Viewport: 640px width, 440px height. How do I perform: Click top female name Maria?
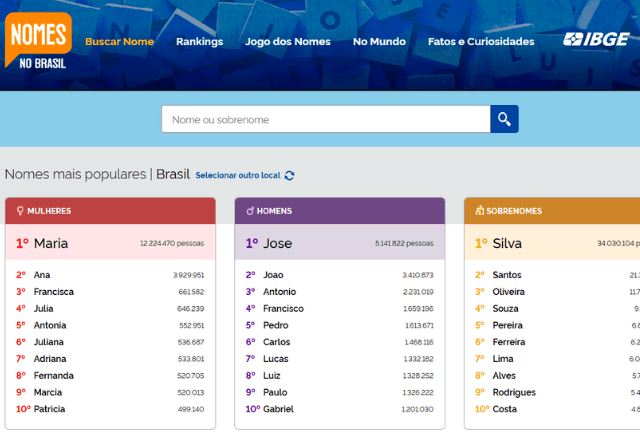pos(50,243)
